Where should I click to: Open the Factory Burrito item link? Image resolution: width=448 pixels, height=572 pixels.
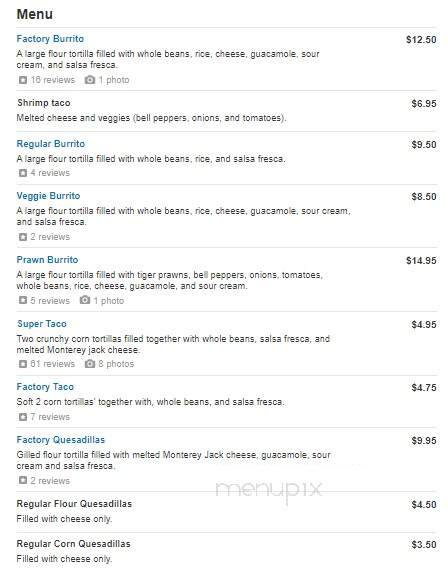[x=50, y=39]
